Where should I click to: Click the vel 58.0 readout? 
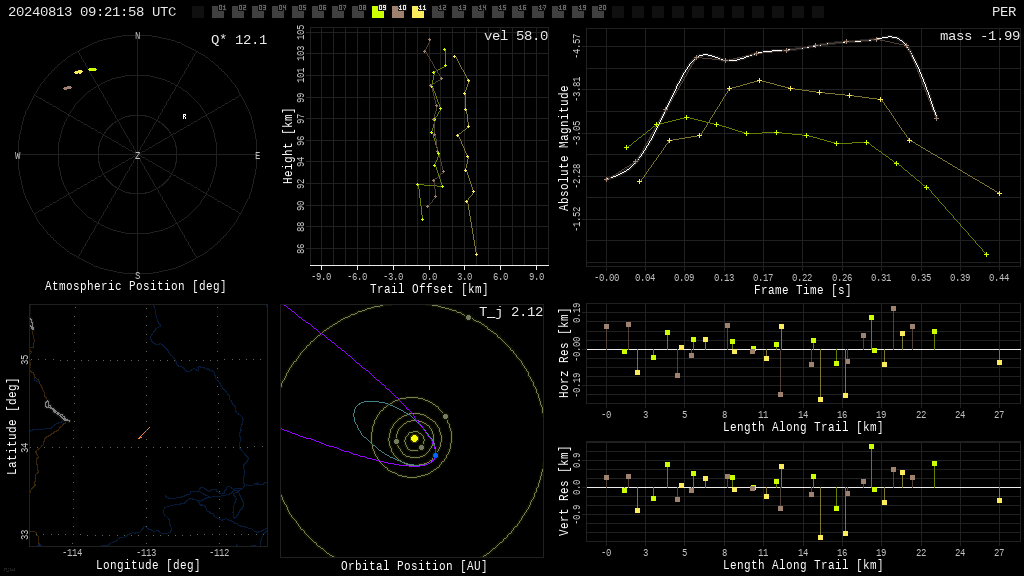[516, 36]
